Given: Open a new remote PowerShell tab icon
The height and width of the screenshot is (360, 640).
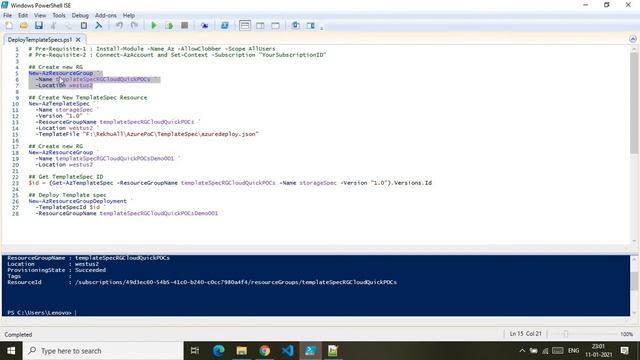Looking at the screenshot, I should point(204,25).
